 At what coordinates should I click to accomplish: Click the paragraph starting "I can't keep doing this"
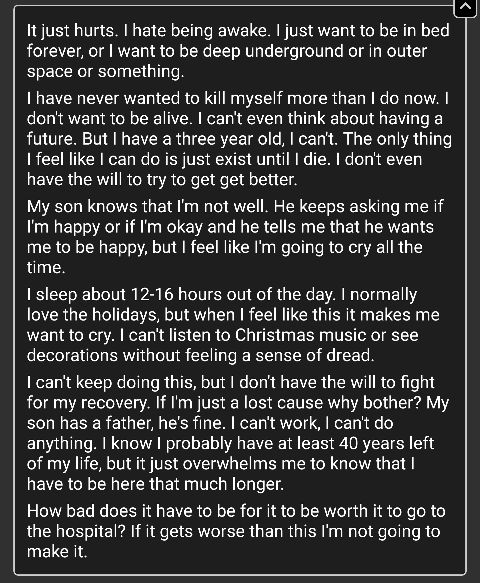pos(238,433)
